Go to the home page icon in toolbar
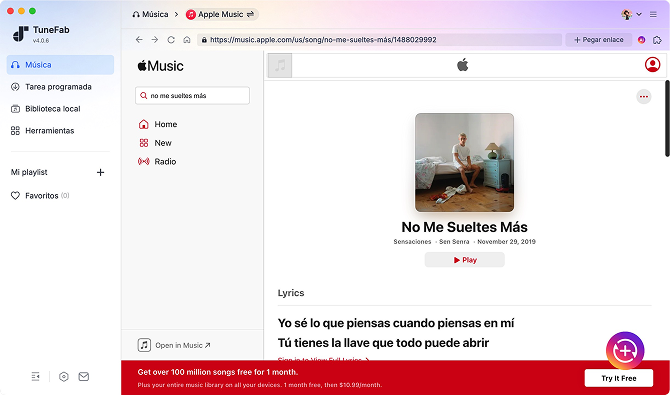Image resolution: width=670 pixels, height=396 pixels. tap(187, 40)
